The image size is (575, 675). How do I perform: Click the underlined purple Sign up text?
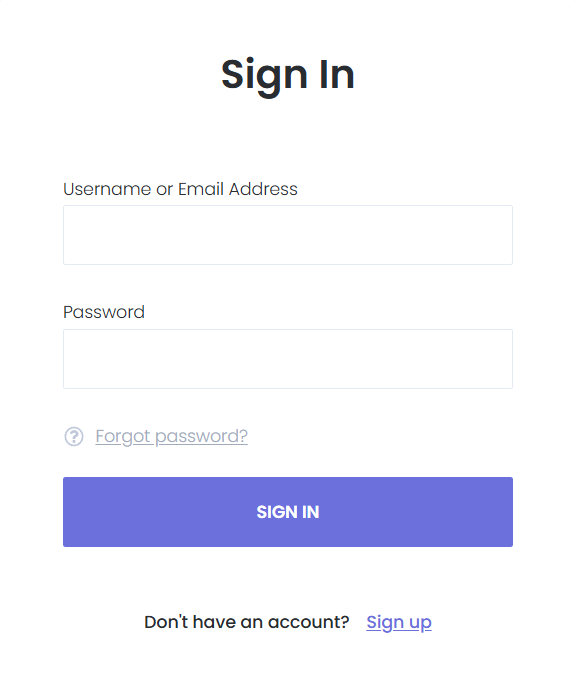point(399,622)
